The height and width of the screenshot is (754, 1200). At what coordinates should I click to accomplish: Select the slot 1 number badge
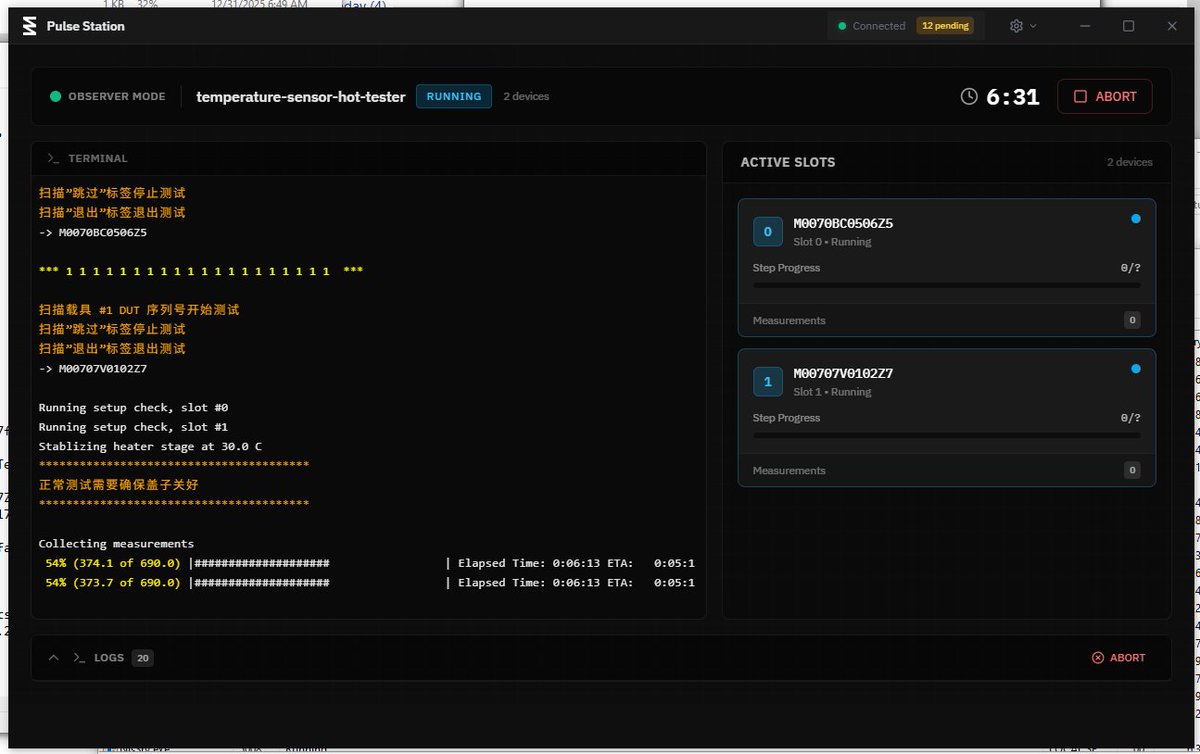click(768, 382)
